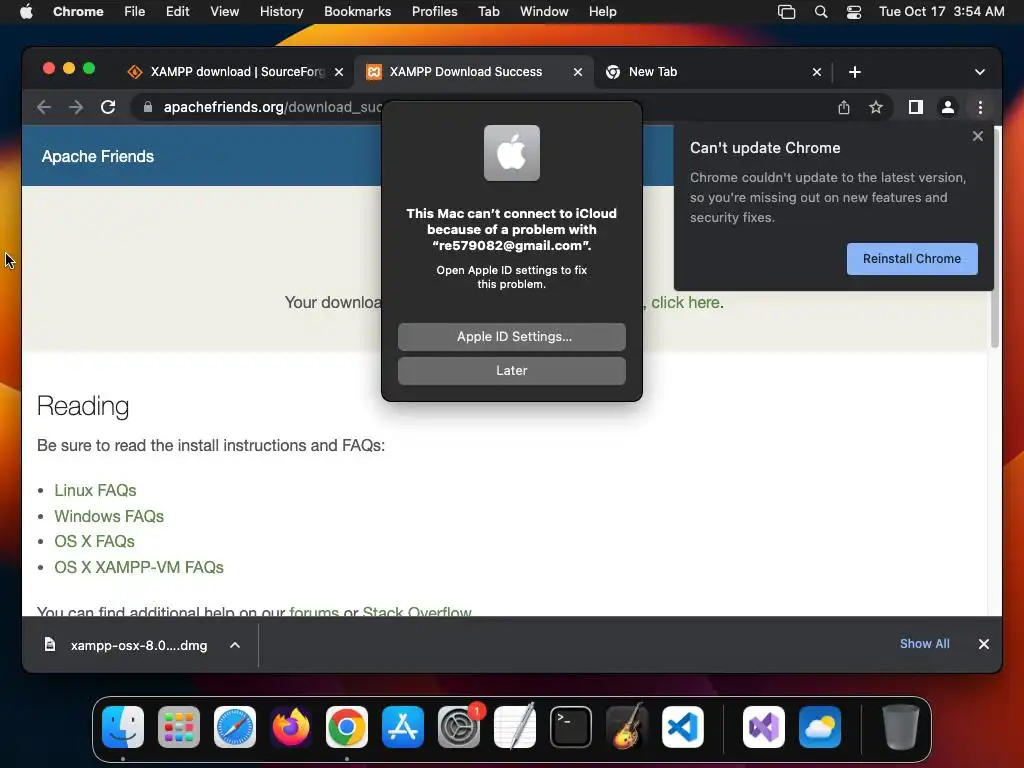The width and height of the screenshot is (1024, 768).
Task: Open Launchpad in the dock
Action: (179, 727)
